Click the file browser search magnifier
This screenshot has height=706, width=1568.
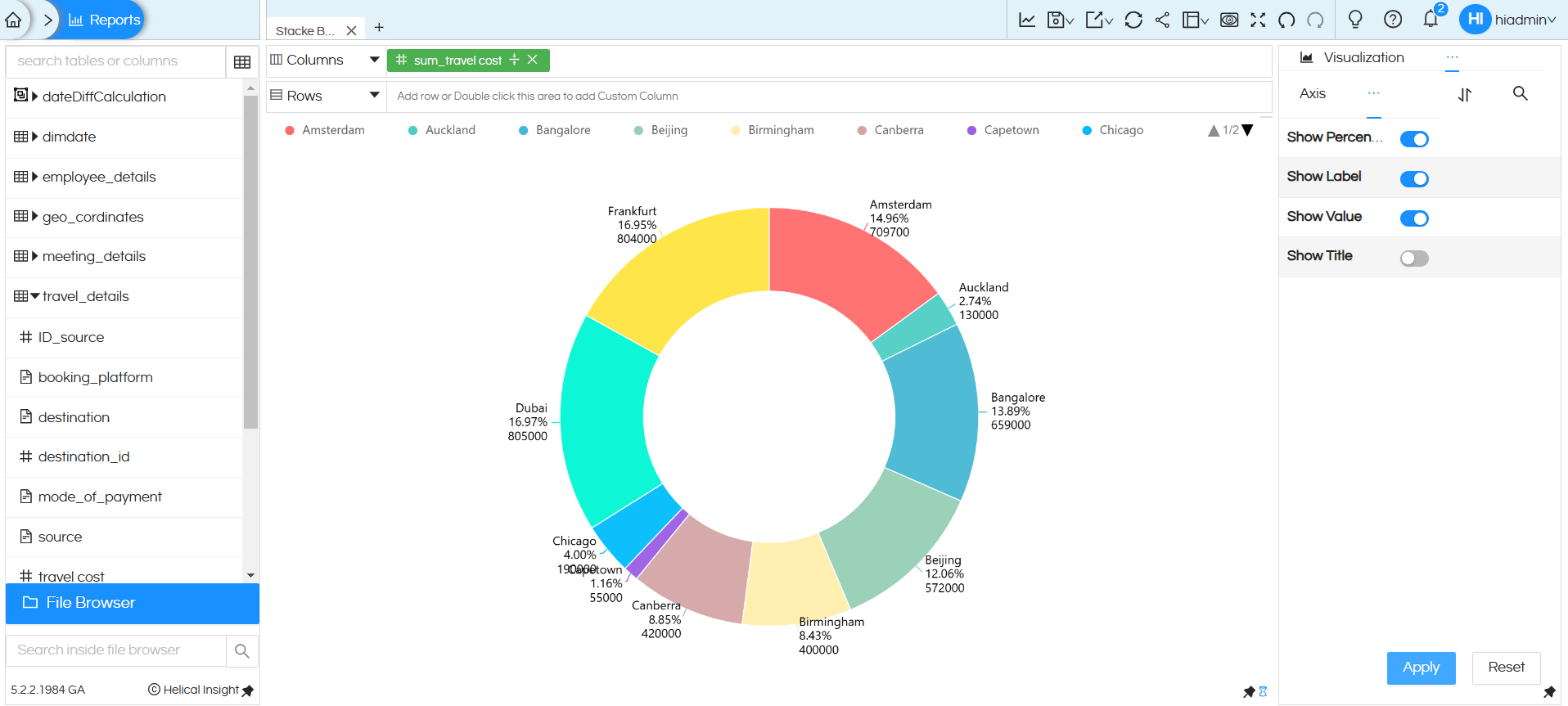coord(242,651)
